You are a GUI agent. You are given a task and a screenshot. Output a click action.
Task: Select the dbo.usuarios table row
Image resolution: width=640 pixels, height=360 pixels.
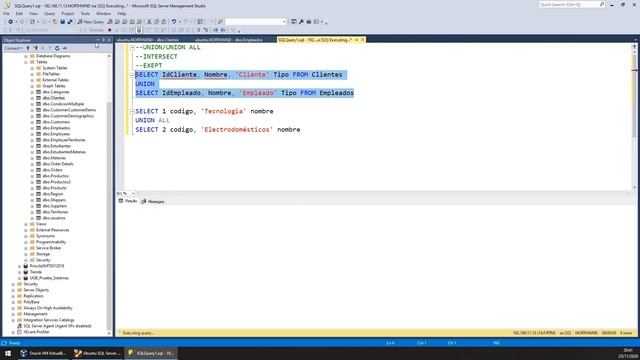point(54,218)
